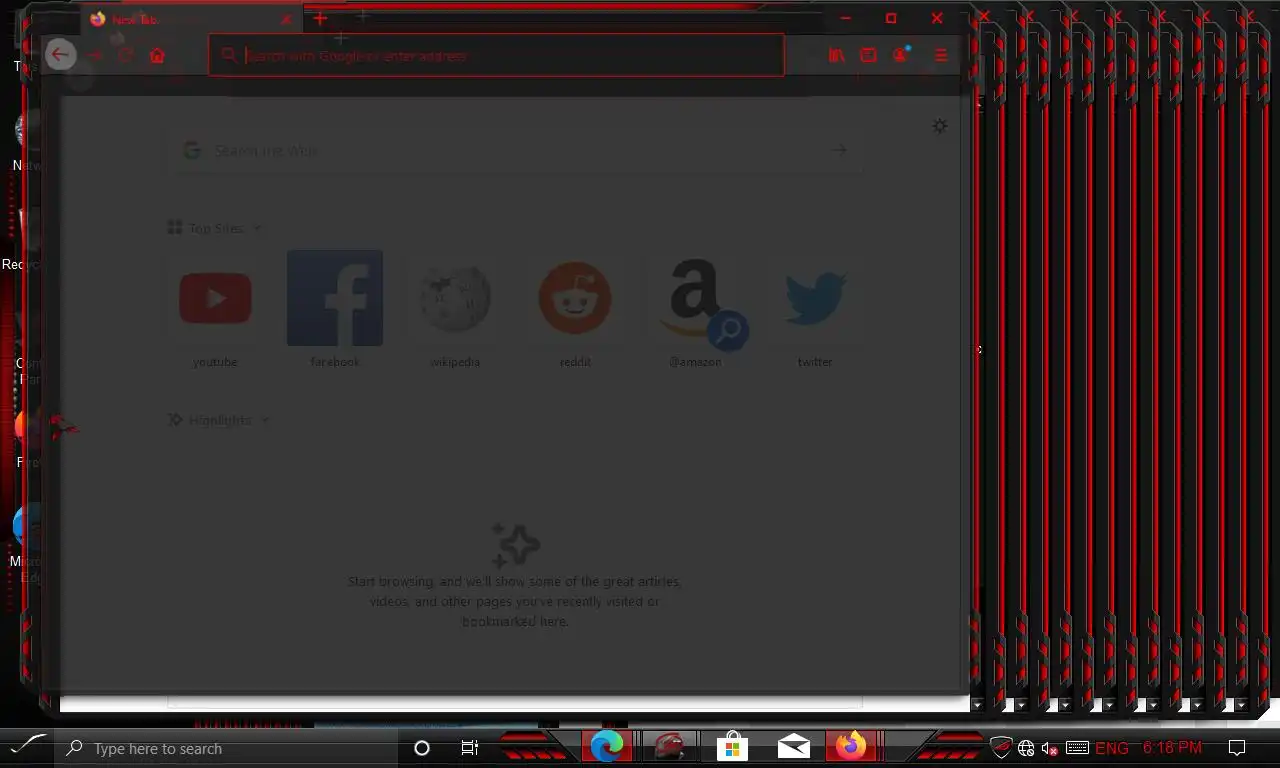
Task: Open Task View on taskbar
Action: pyautogui.click(x=470, y=748)
